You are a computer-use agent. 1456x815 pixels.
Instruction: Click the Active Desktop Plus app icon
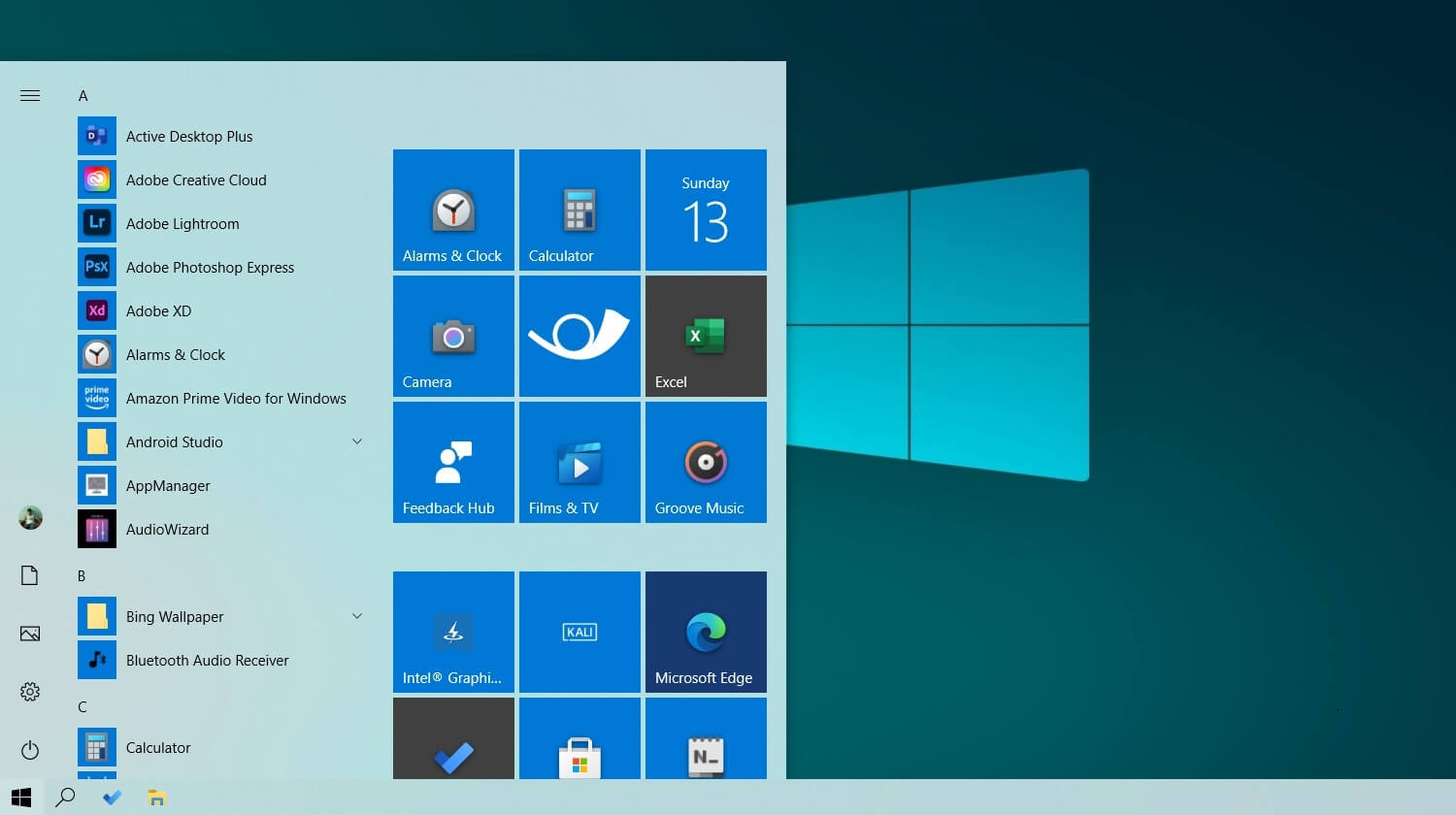[97, 136]
